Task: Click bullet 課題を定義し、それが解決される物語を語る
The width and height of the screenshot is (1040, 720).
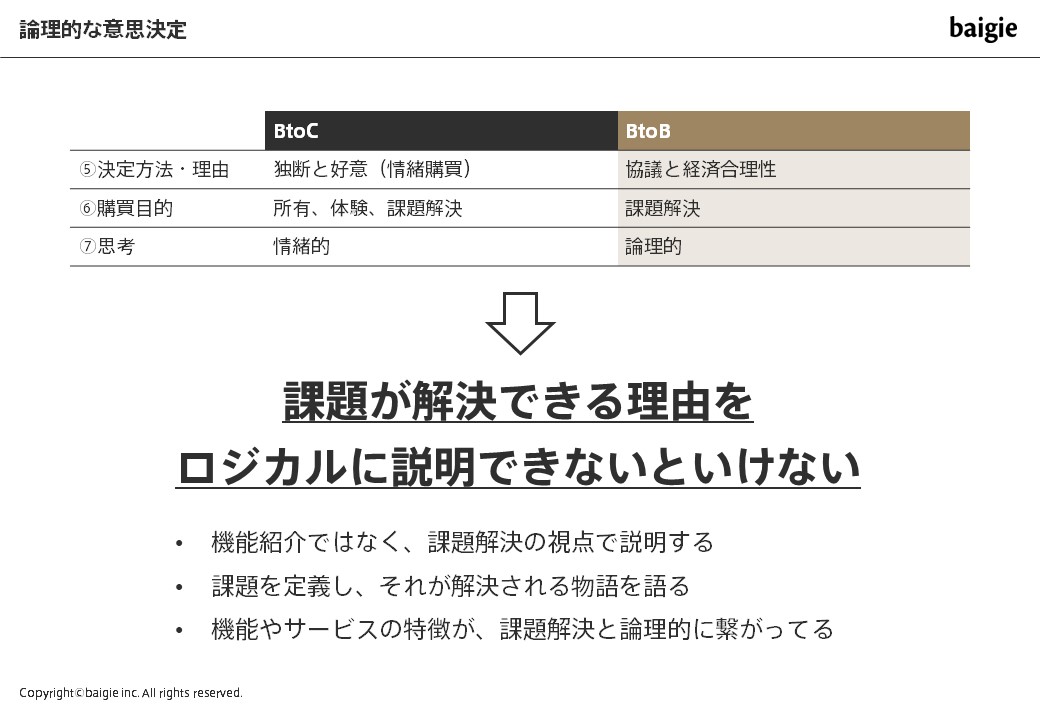Action: tap(450, 586)
